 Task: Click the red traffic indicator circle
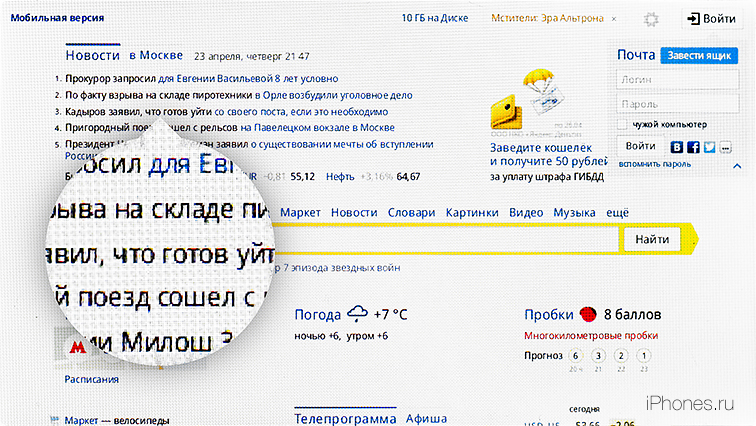coord(588,314)
